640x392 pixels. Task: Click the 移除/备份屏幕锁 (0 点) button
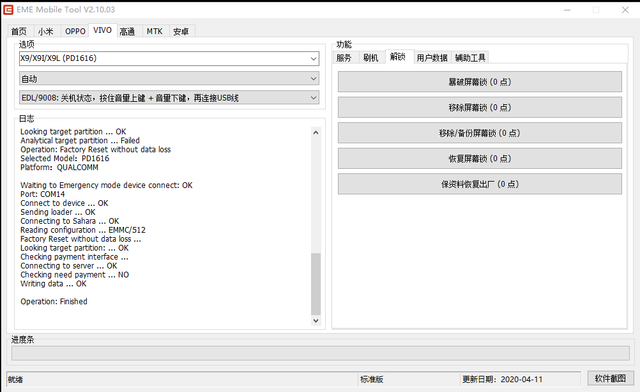[x=480, y=133]
